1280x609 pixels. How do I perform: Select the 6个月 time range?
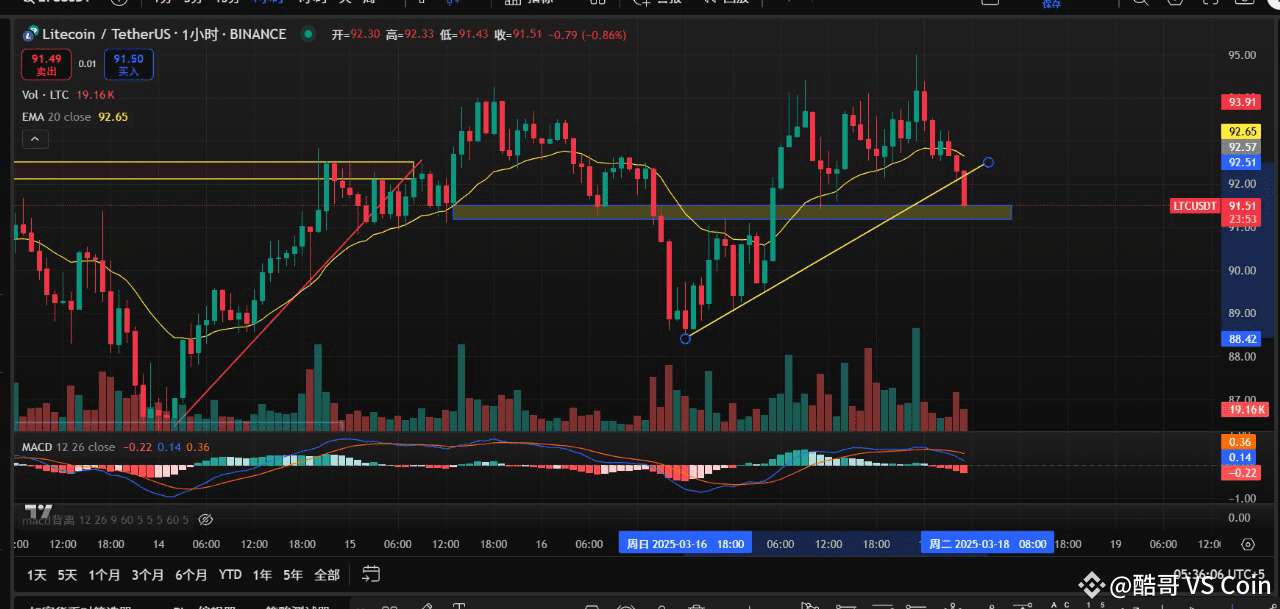[191, 575]
